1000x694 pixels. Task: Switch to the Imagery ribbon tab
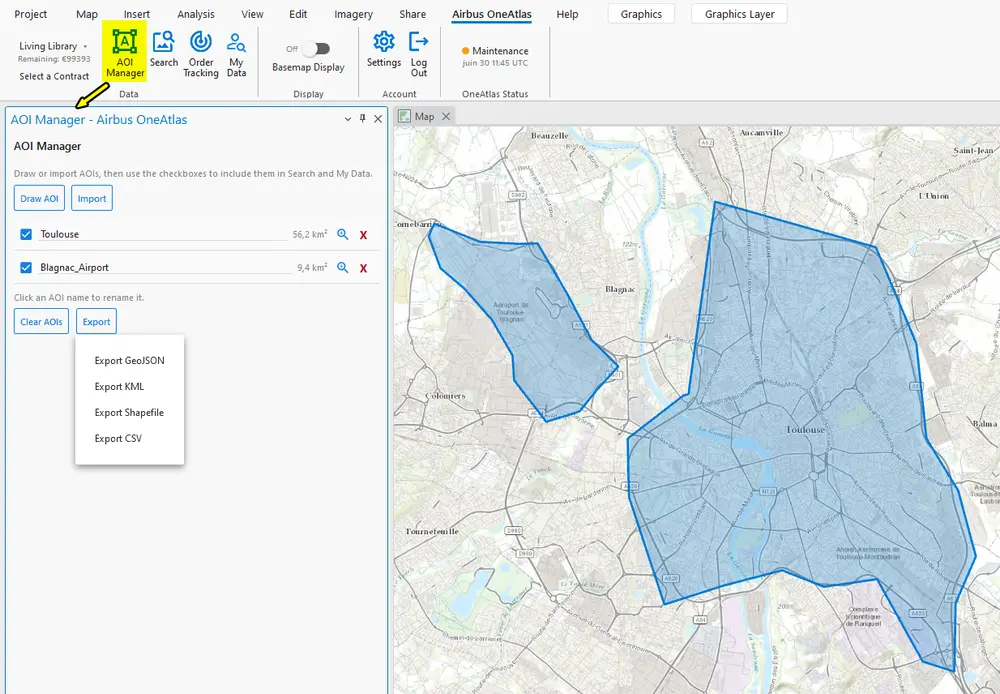[353, 14]
